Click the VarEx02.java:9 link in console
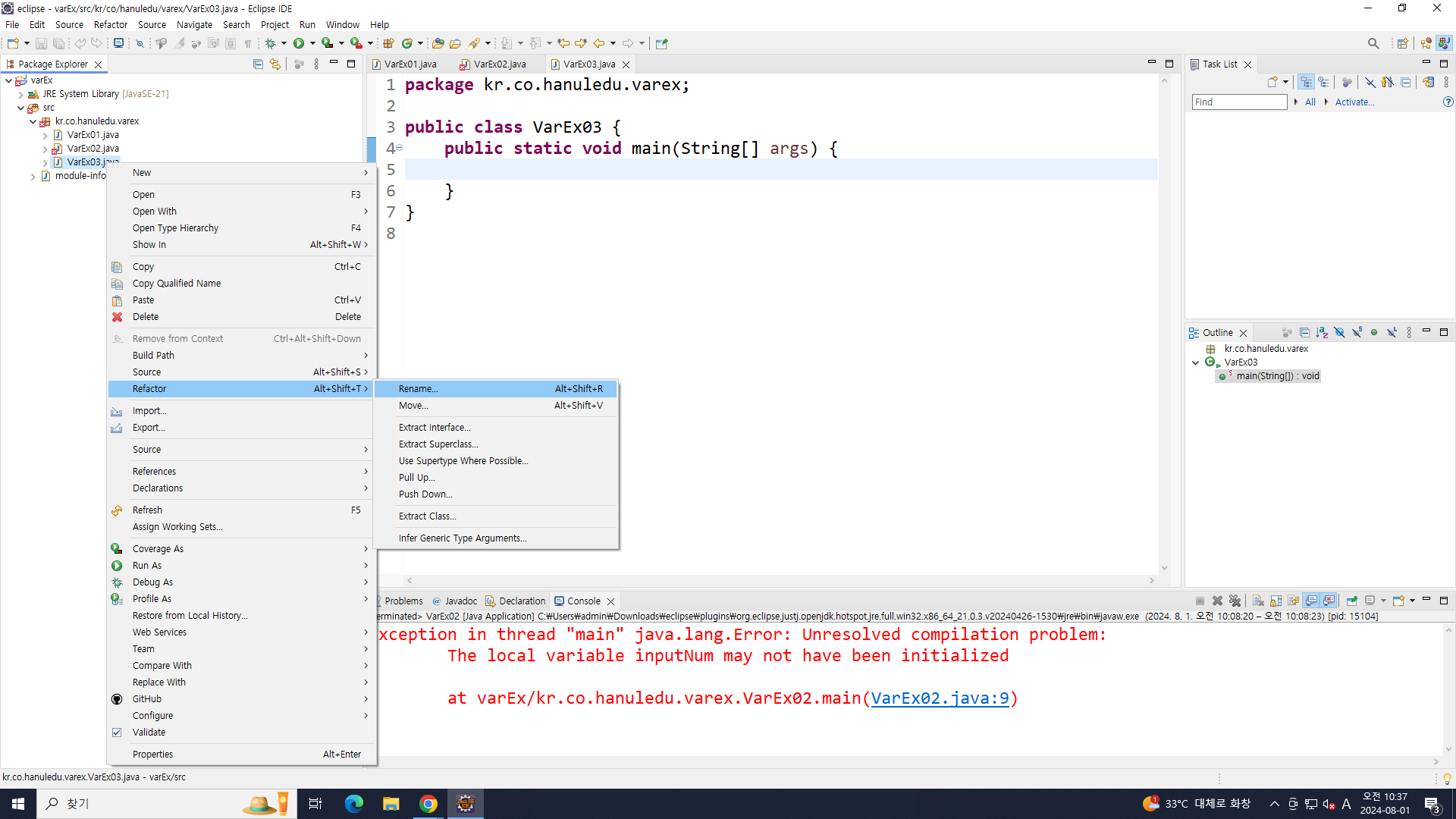 [940, 698]
